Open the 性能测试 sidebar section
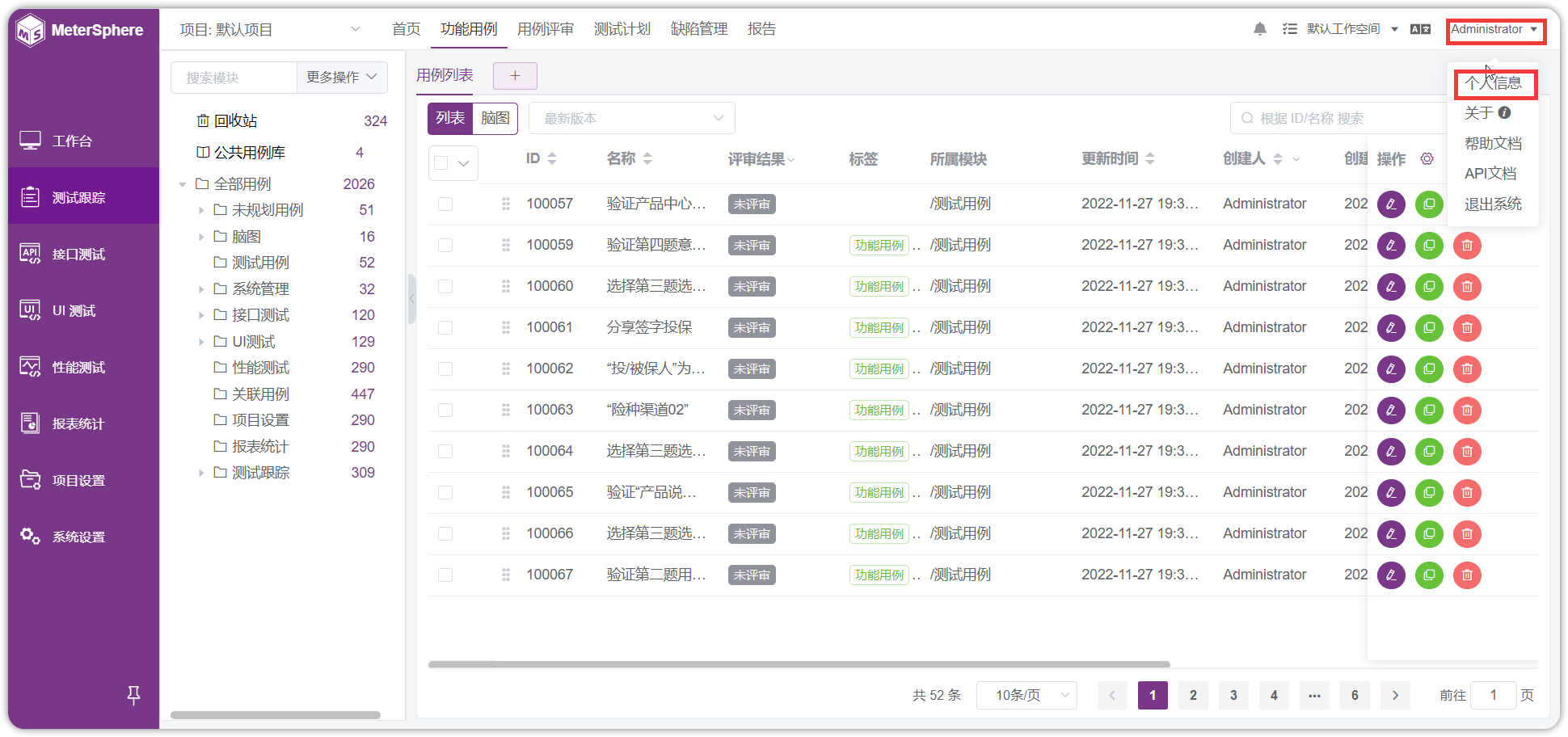1568x737 pixels. click(x=84, y=367)
